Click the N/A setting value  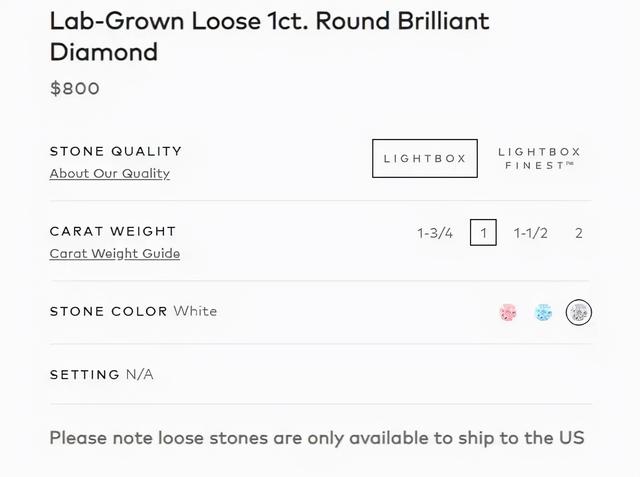[140, 374]
